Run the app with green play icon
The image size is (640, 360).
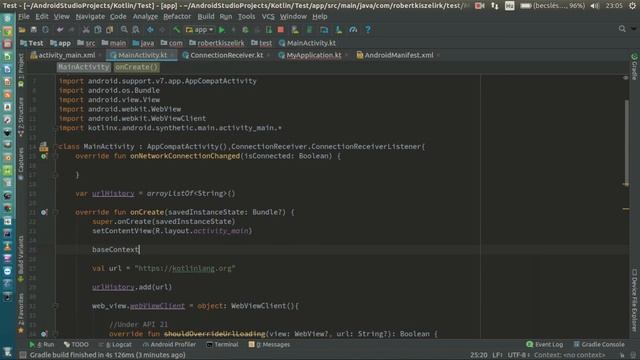click(x=222, y=29)
